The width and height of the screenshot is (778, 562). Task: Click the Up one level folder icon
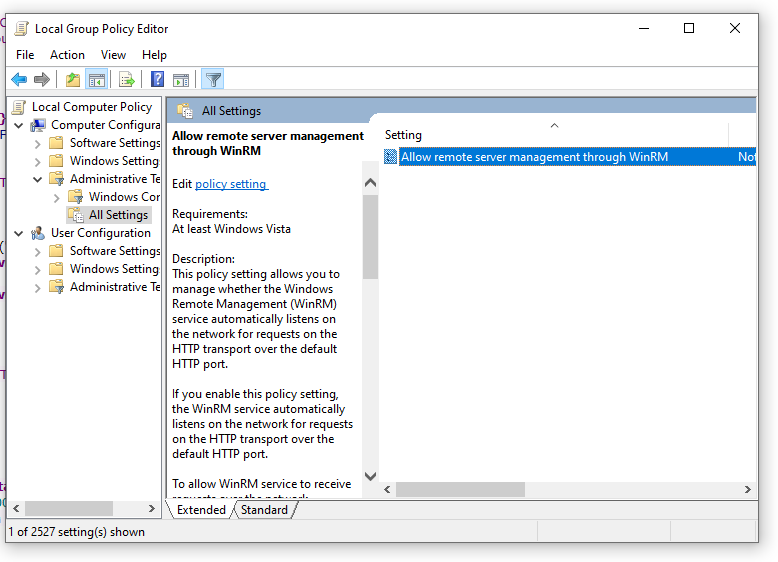point(73,79)
